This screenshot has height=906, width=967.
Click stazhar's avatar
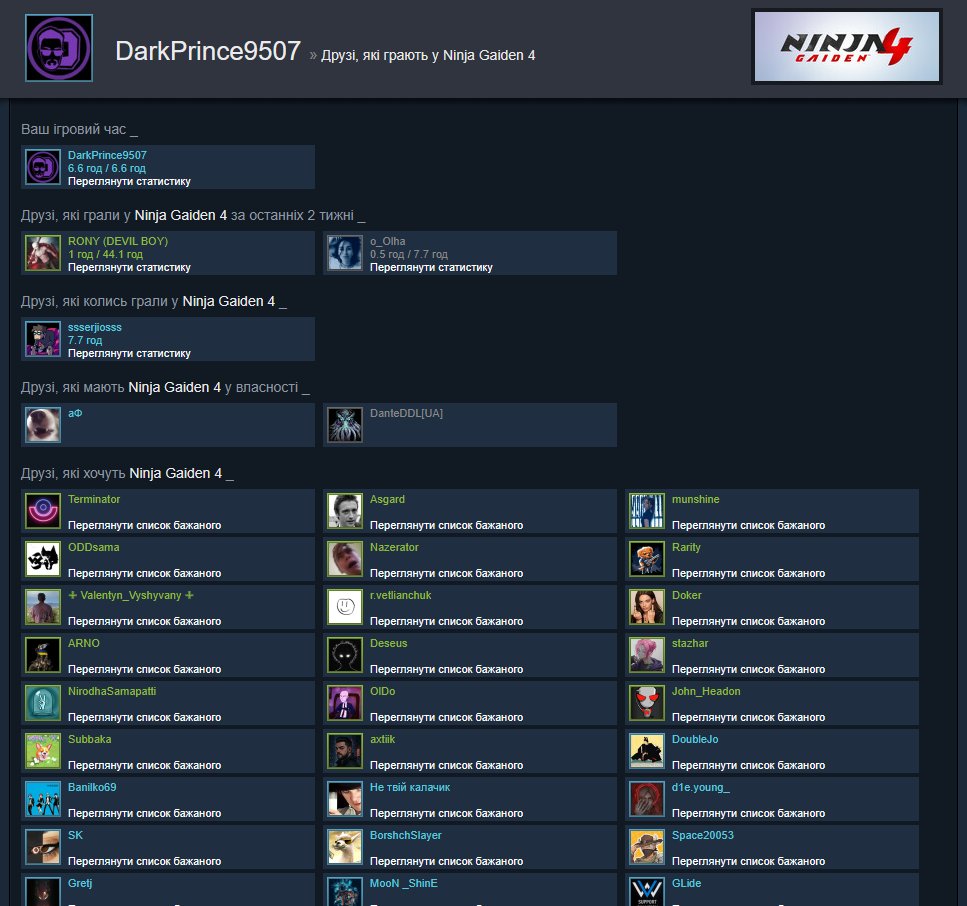click(647, 655)
